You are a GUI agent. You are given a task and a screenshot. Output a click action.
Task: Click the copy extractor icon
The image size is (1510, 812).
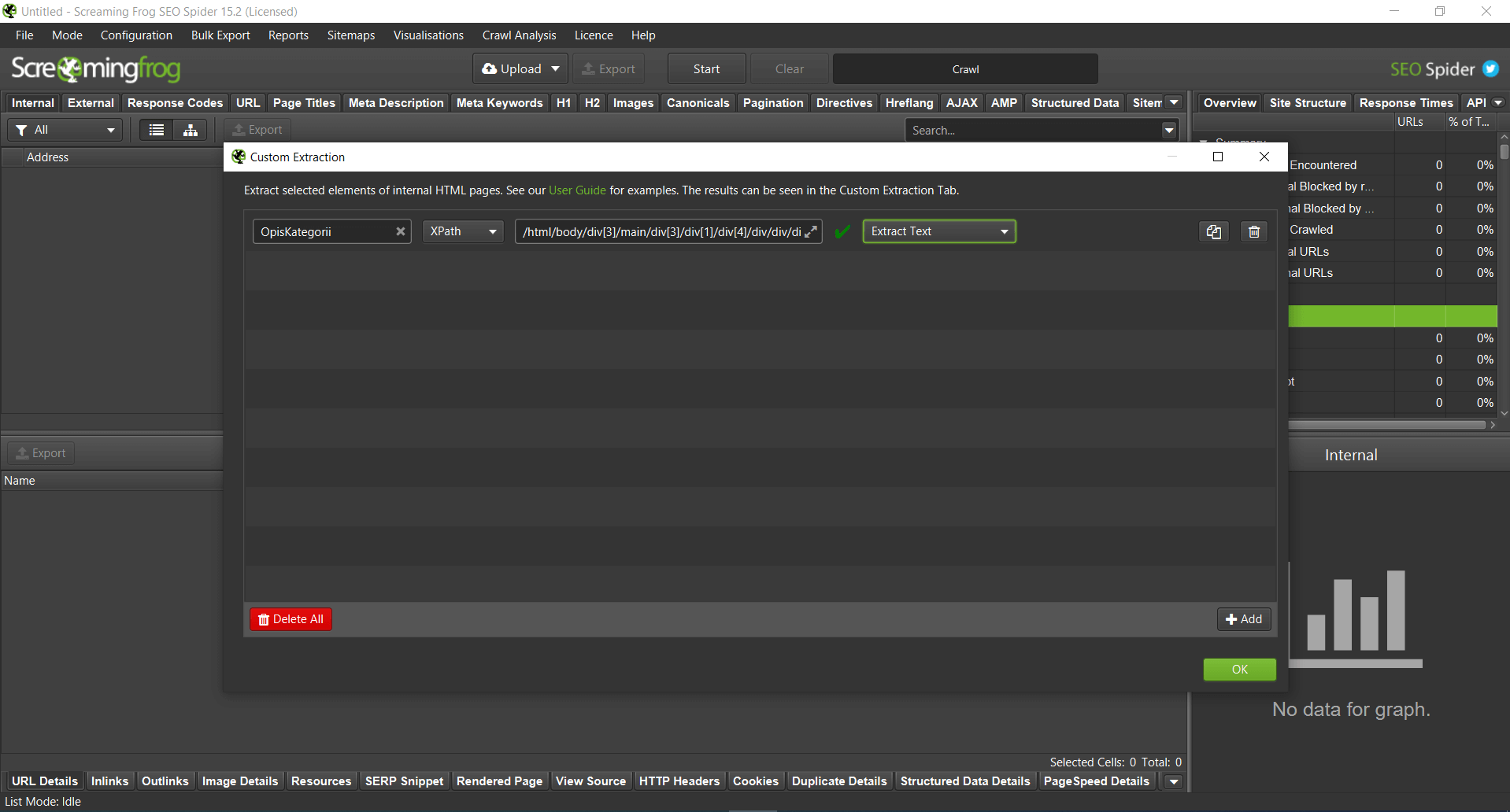1213,231
